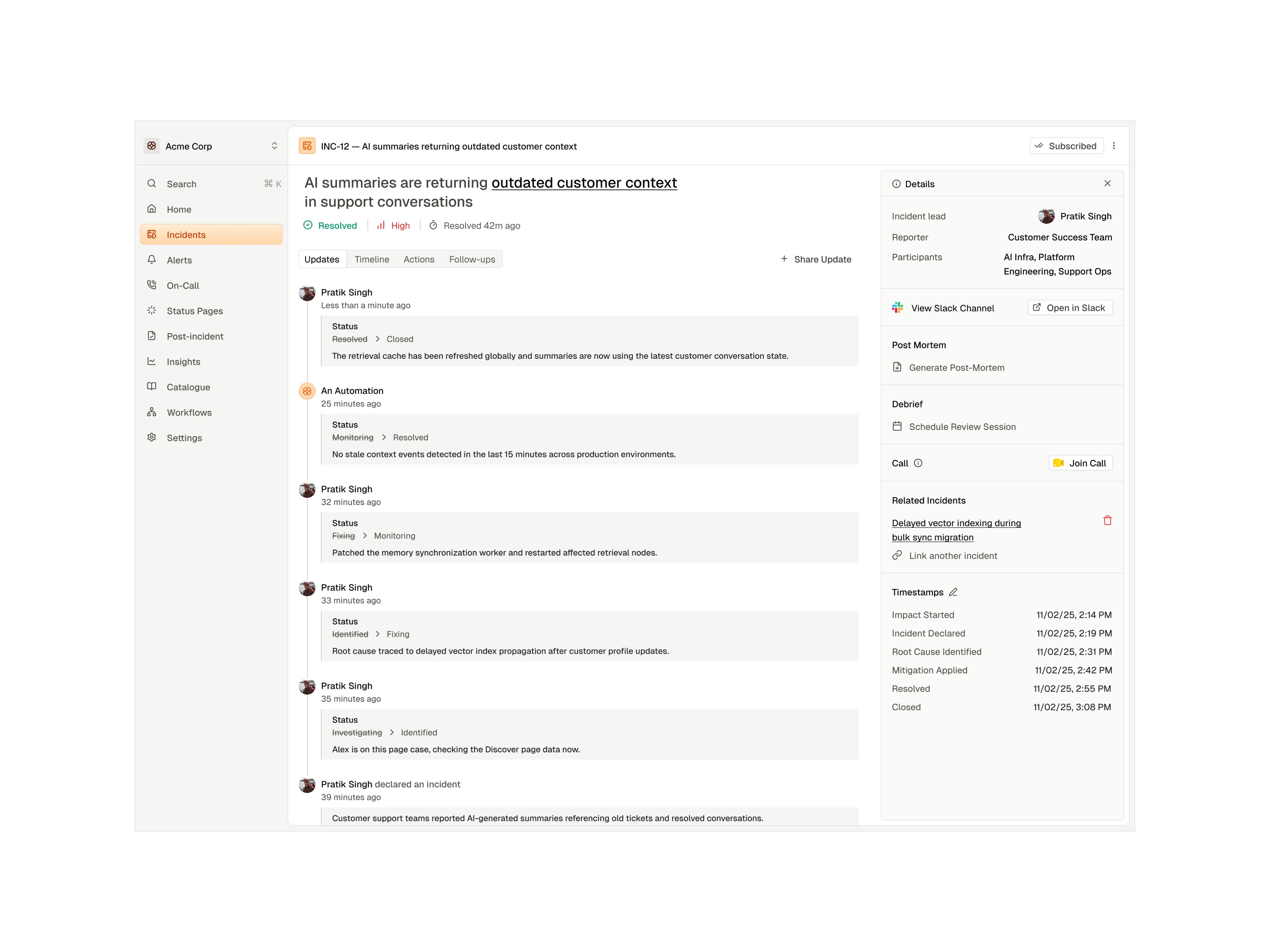Expand the Acme Corp workspace switcher
The image size is (1270, 952).
(x=274, y=146)
